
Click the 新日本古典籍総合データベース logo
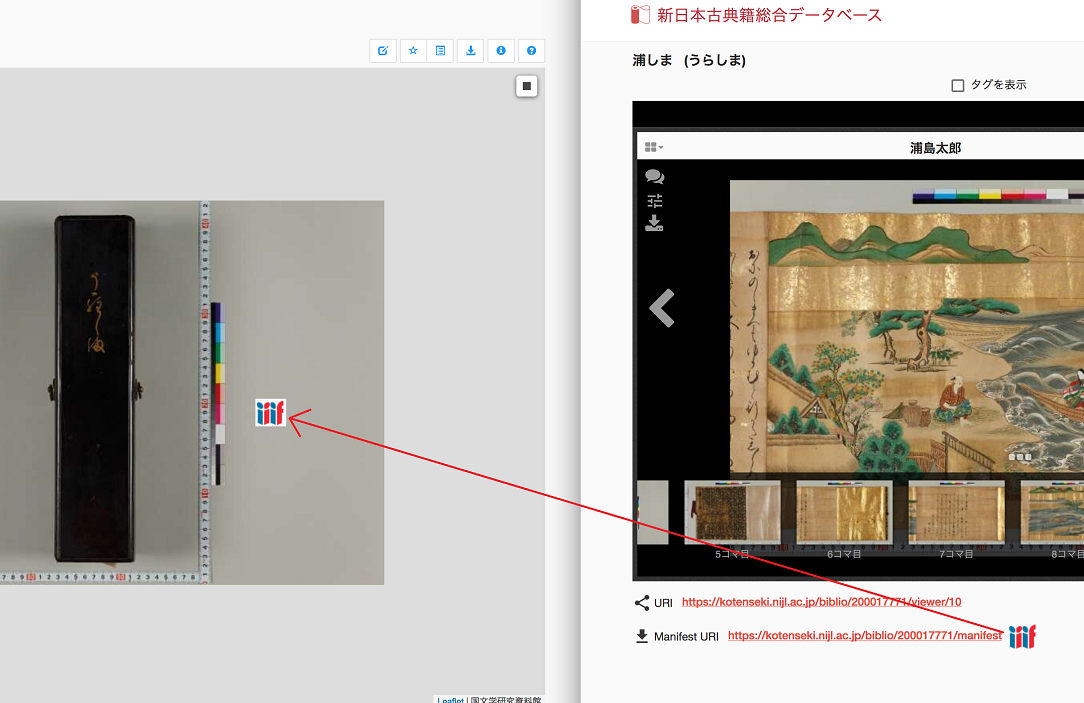[x=640, y=15]
